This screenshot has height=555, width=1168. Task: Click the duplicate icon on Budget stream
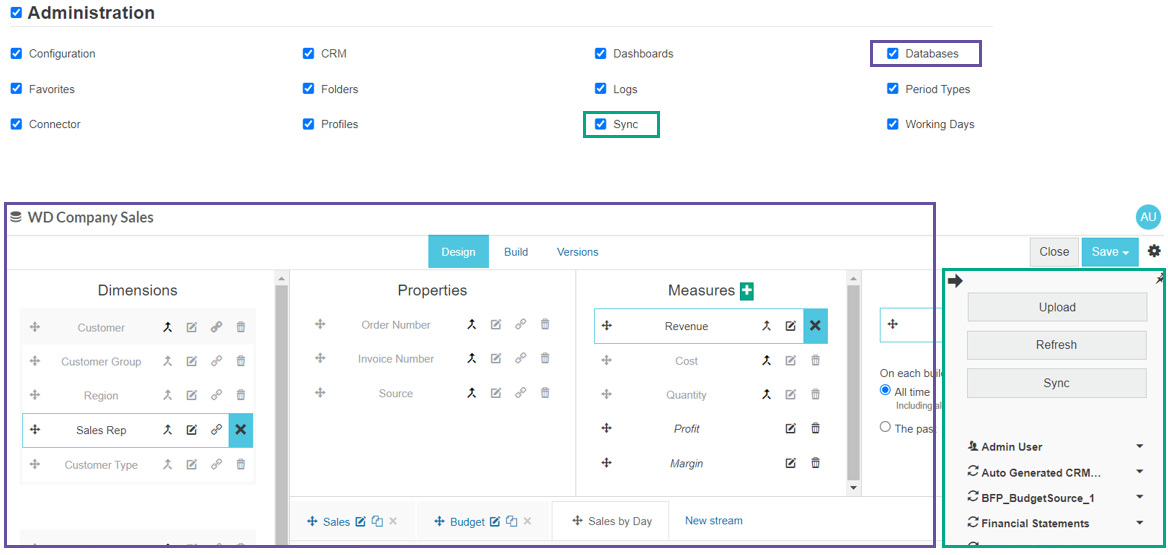click(x=511, y=522)
